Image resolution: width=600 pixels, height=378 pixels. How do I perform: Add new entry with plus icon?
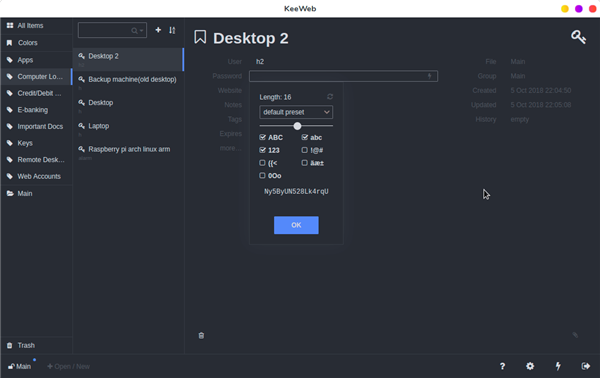158,30
